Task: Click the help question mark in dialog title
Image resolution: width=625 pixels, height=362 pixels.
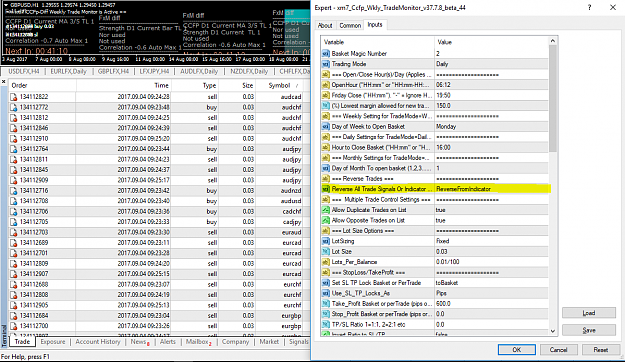Action: point(590,8)
